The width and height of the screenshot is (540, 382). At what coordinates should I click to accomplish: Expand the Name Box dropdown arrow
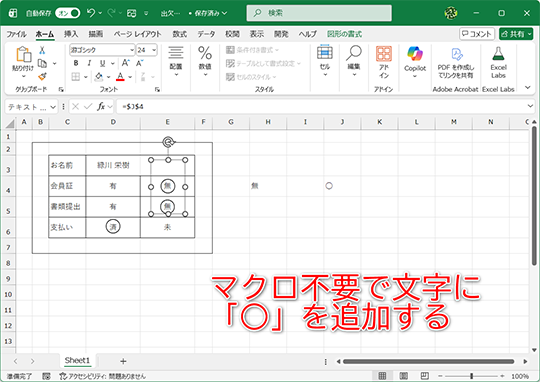click(53, 107)
